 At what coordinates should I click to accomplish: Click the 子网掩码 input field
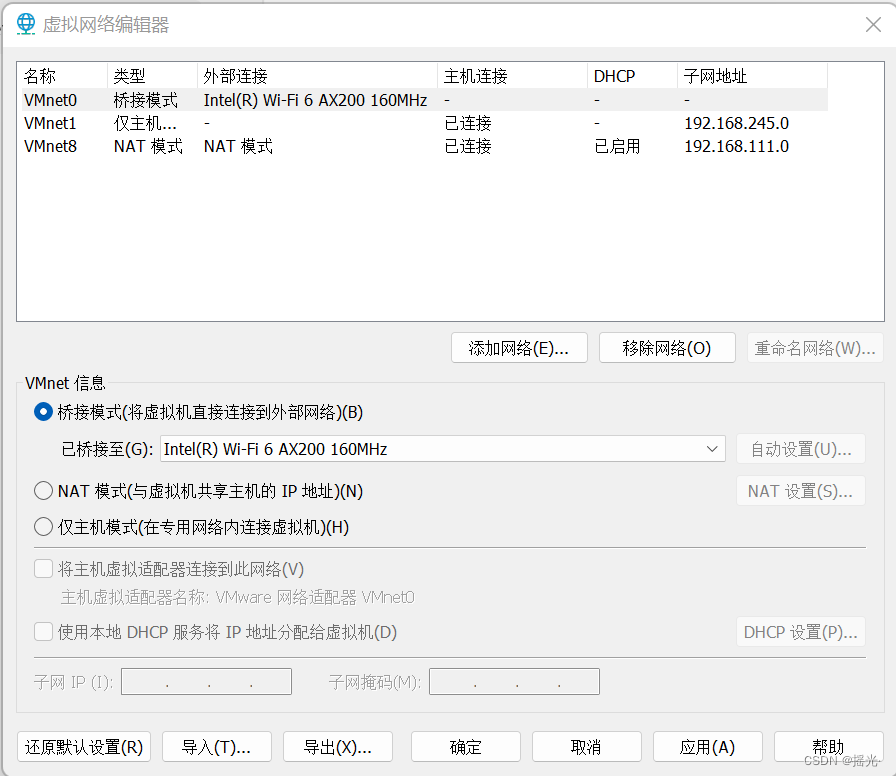click(x=514, y=682)
